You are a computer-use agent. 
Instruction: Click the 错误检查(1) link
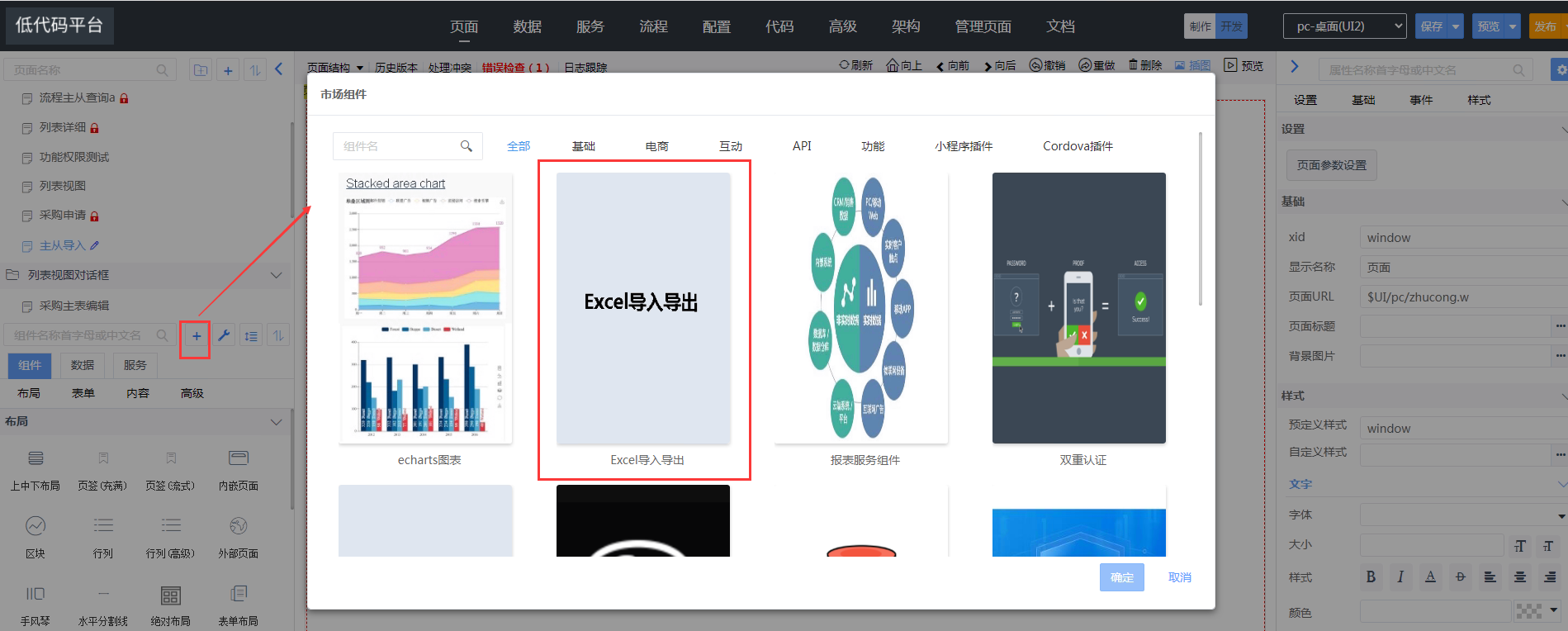[x=516, y=68]
